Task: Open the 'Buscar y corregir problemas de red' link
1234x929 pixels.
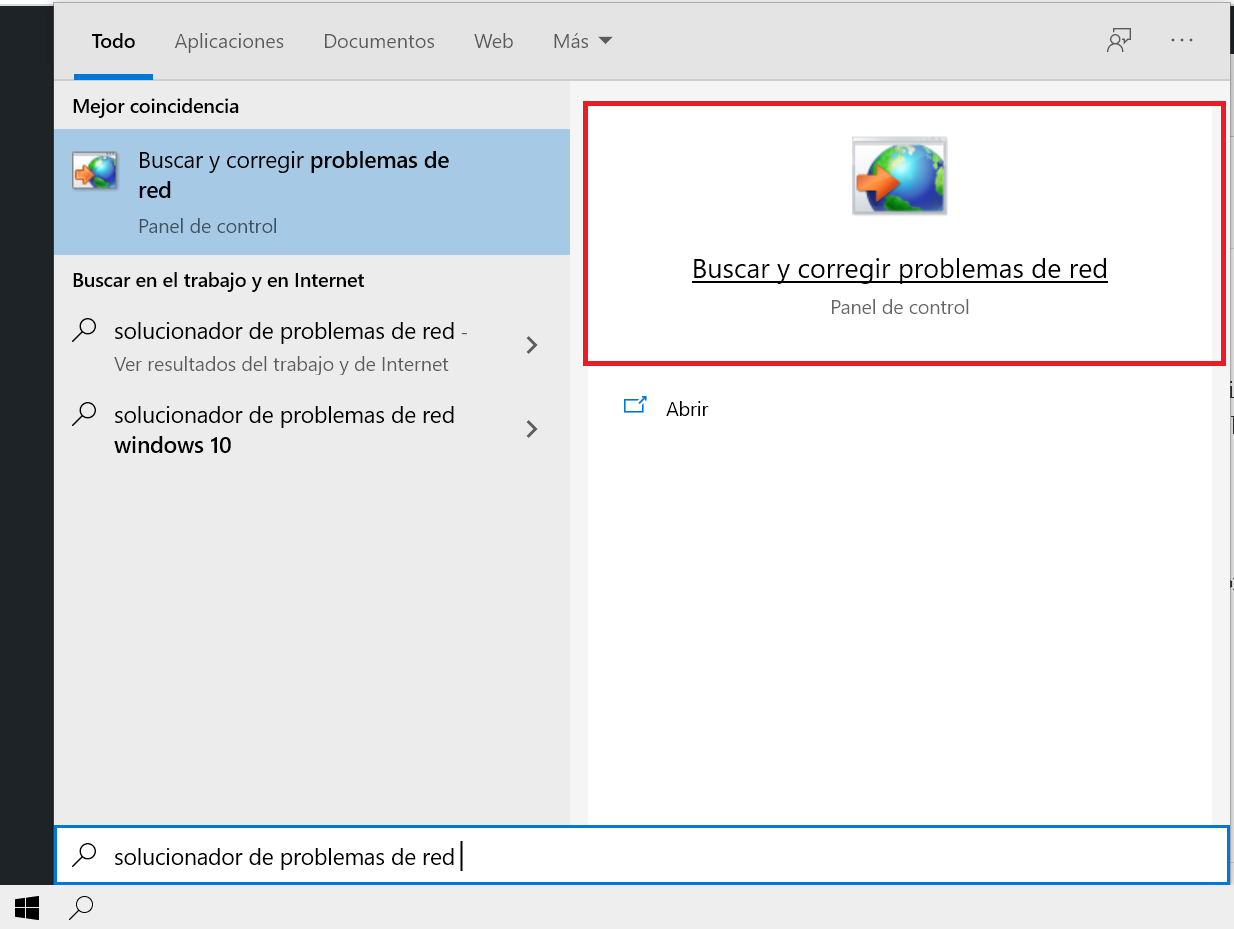Action: [x=900, y=269]
